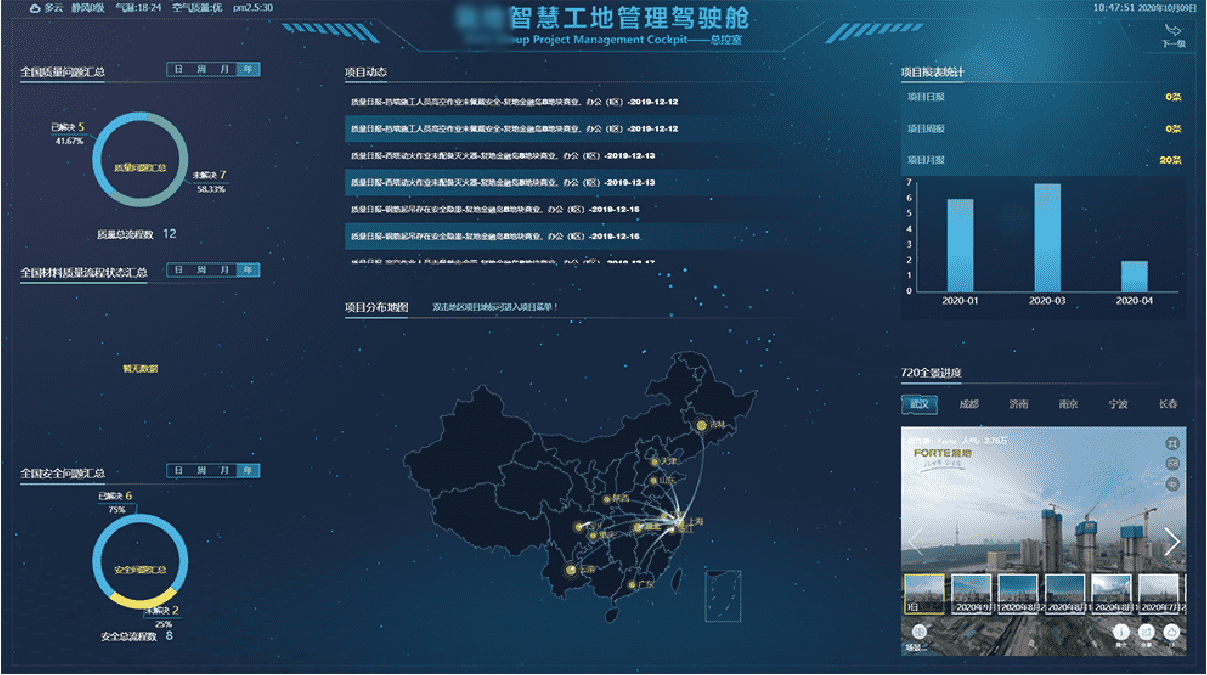Select 年 in 全国安全问题汇总 period switch
This screenshot has width=1207, height=675.
[x=248, y=470]
